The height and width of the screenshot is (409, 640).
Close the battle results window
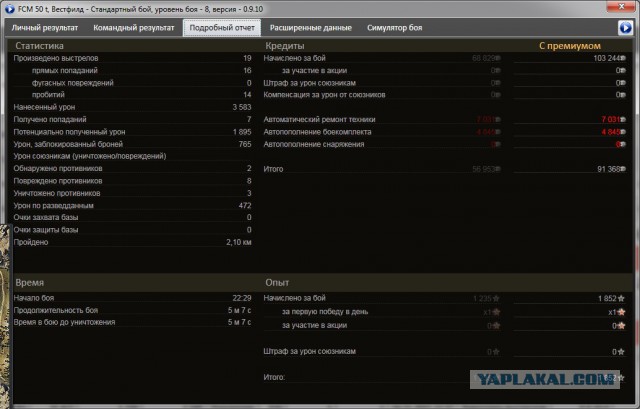pos(621,6)
